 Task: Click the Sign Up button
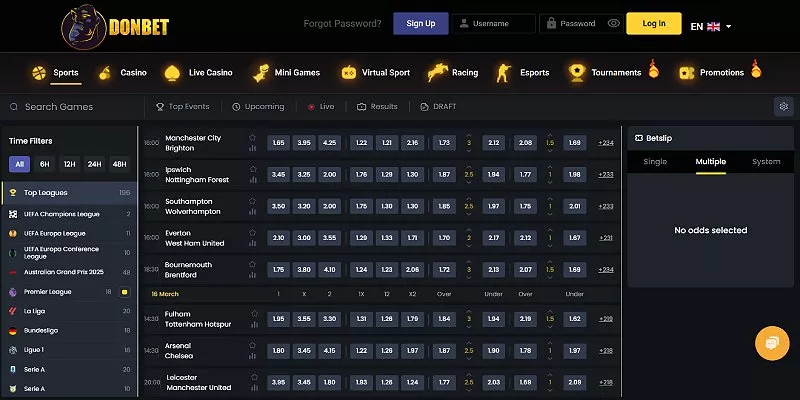tap(421, 23)
